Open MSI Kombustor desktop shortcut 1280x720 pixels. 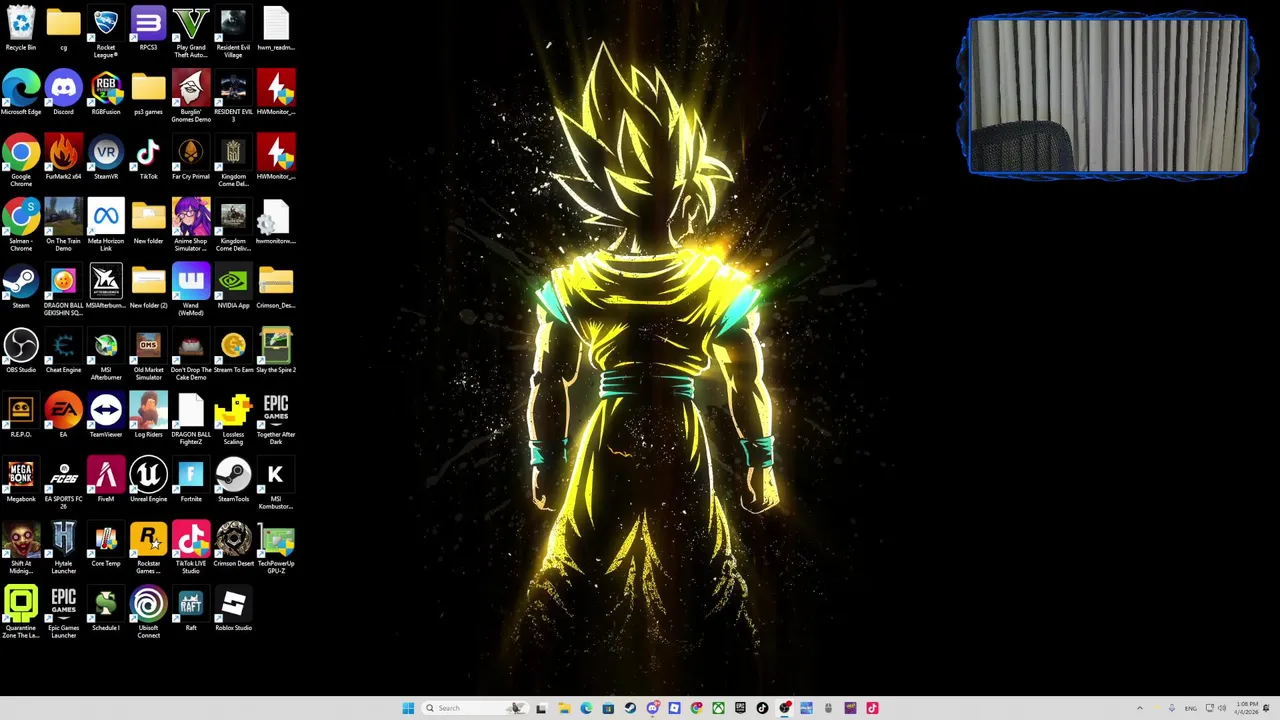coord(276,483)
